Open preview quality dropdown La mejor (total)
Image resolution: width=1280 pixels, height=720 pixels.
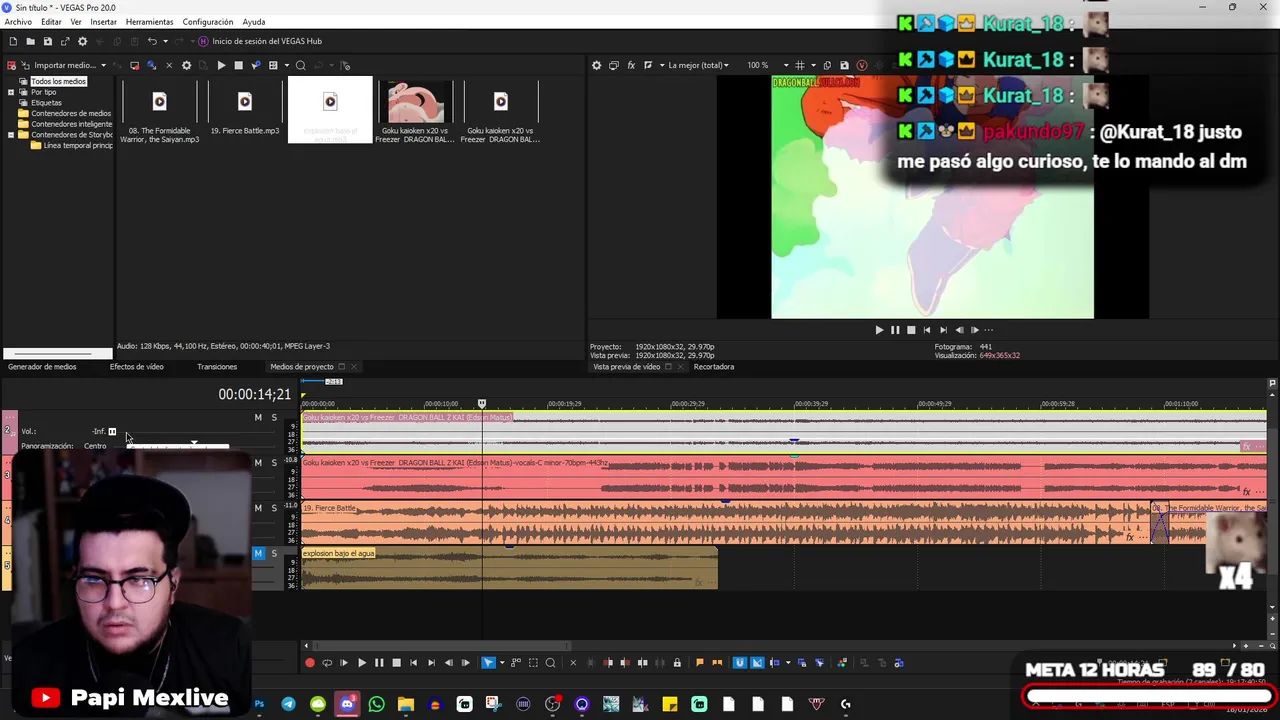tap(700, 65)
